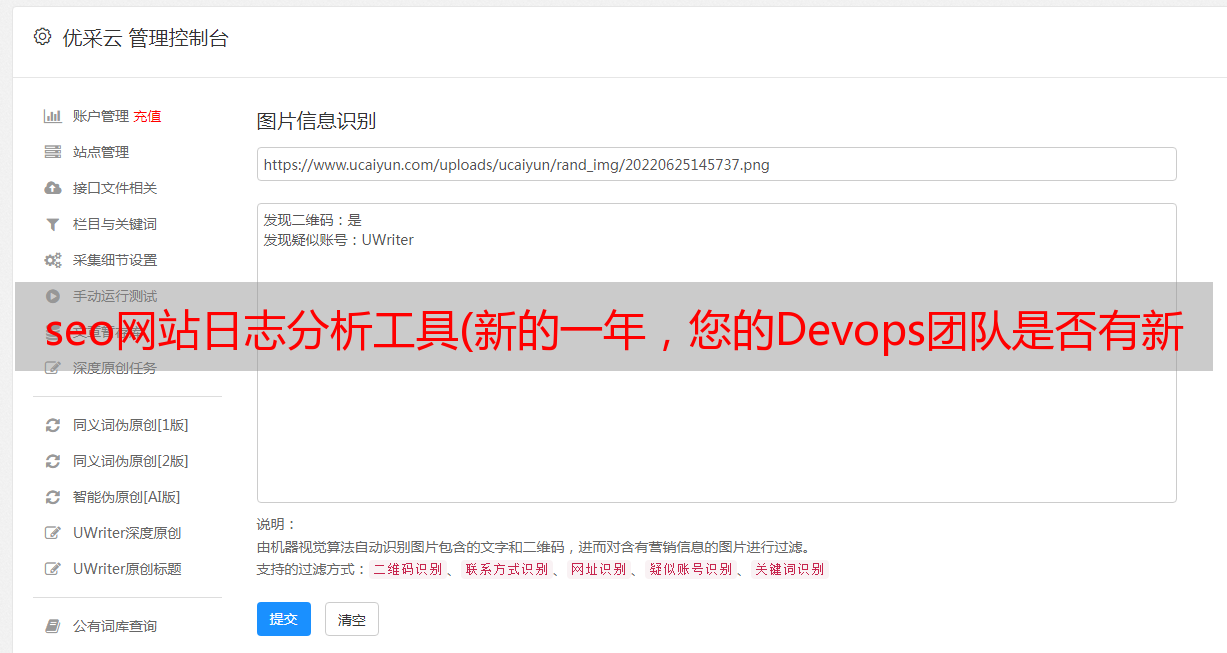Click the 说明： label
The image size is (1227, 653).
[276, 524]
